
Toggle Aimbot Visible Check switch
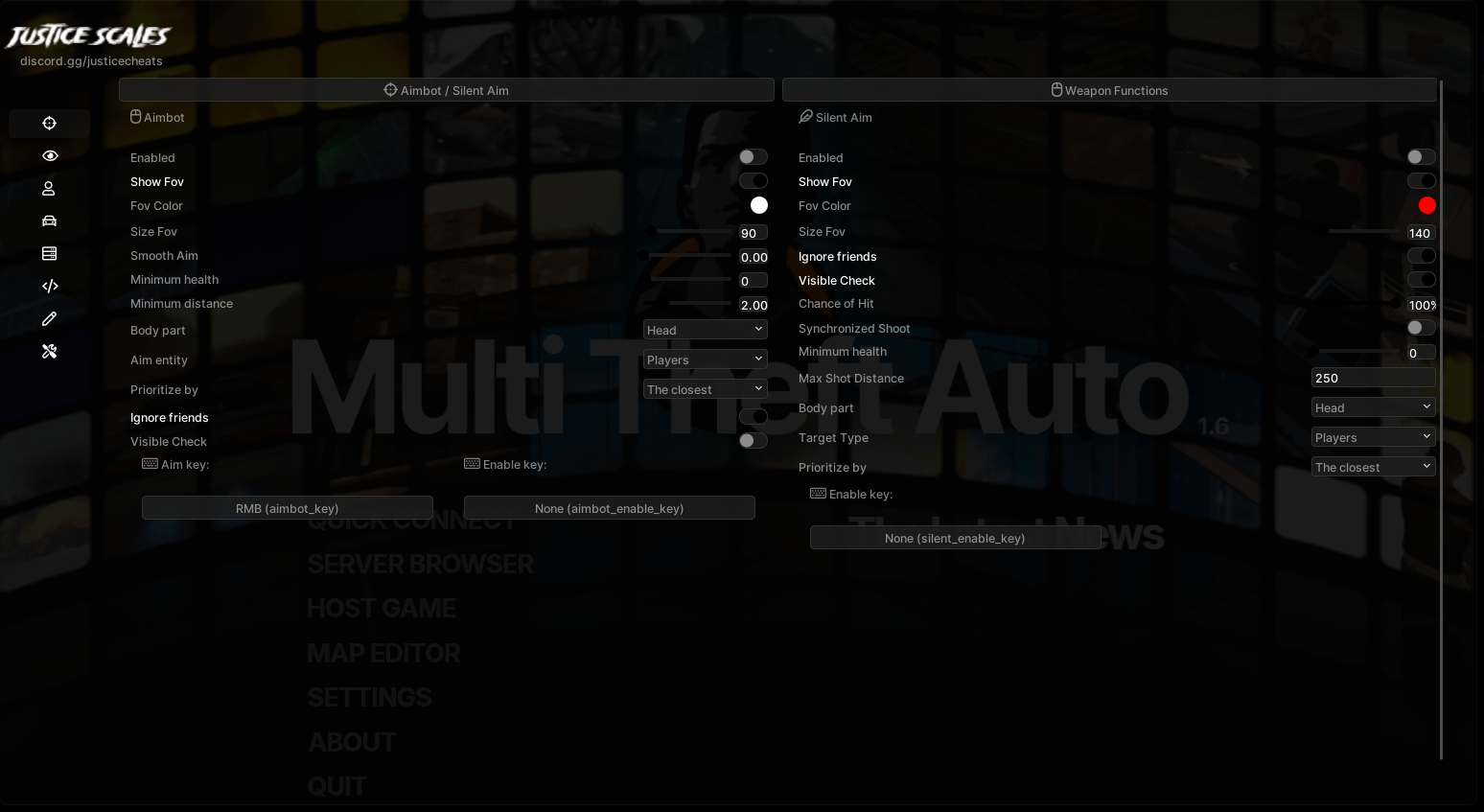pyautogui.click(x=753, y=441)
